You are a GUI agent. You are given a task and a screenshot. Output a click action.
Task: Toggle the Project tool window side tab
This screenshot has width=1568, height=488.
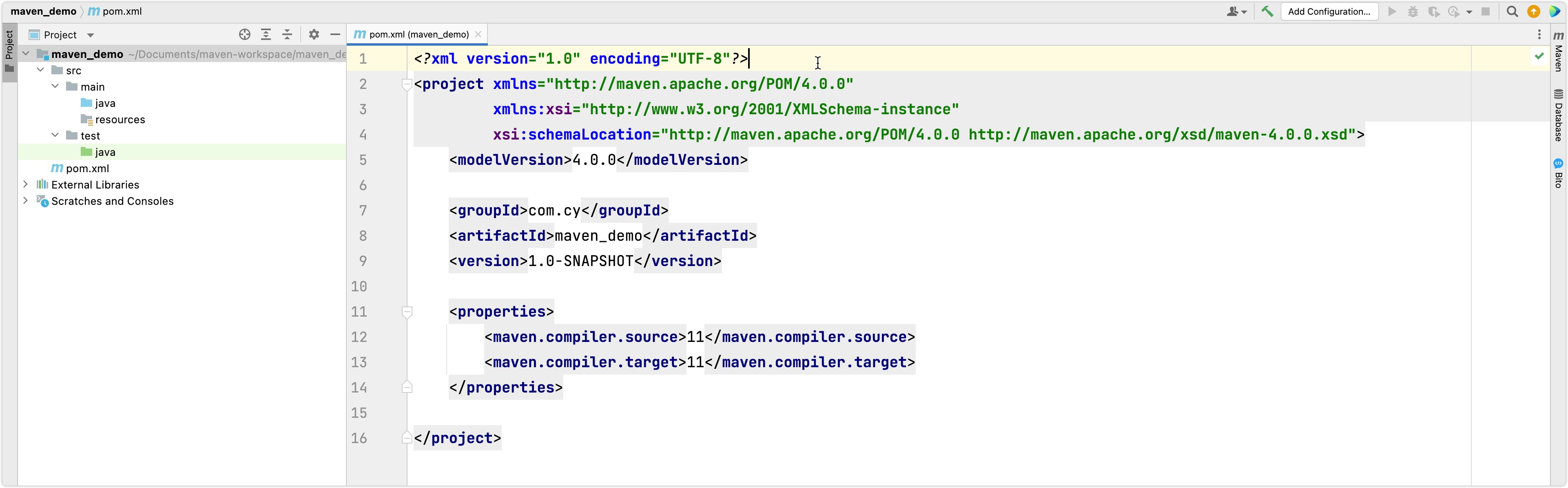[9, 52]
